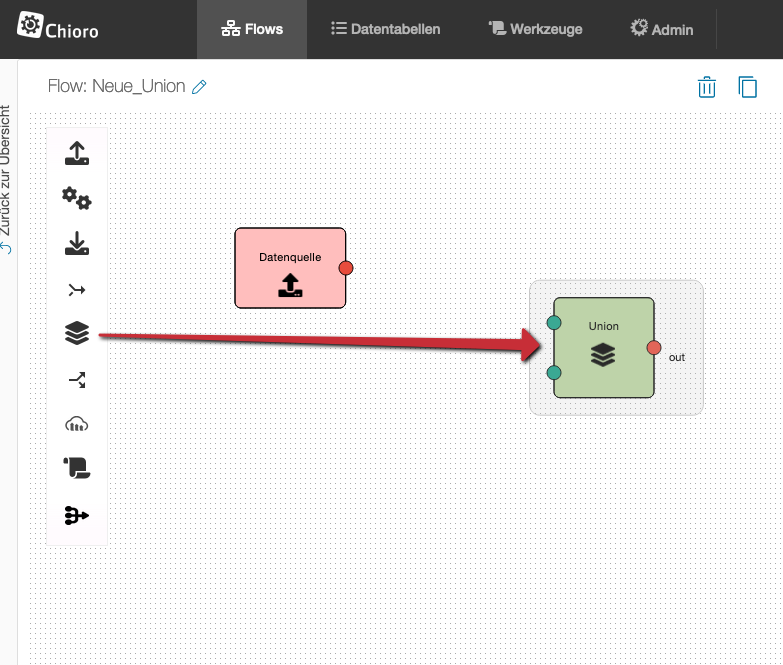Select the merge arrows tool in palette

tap(77, 290)
